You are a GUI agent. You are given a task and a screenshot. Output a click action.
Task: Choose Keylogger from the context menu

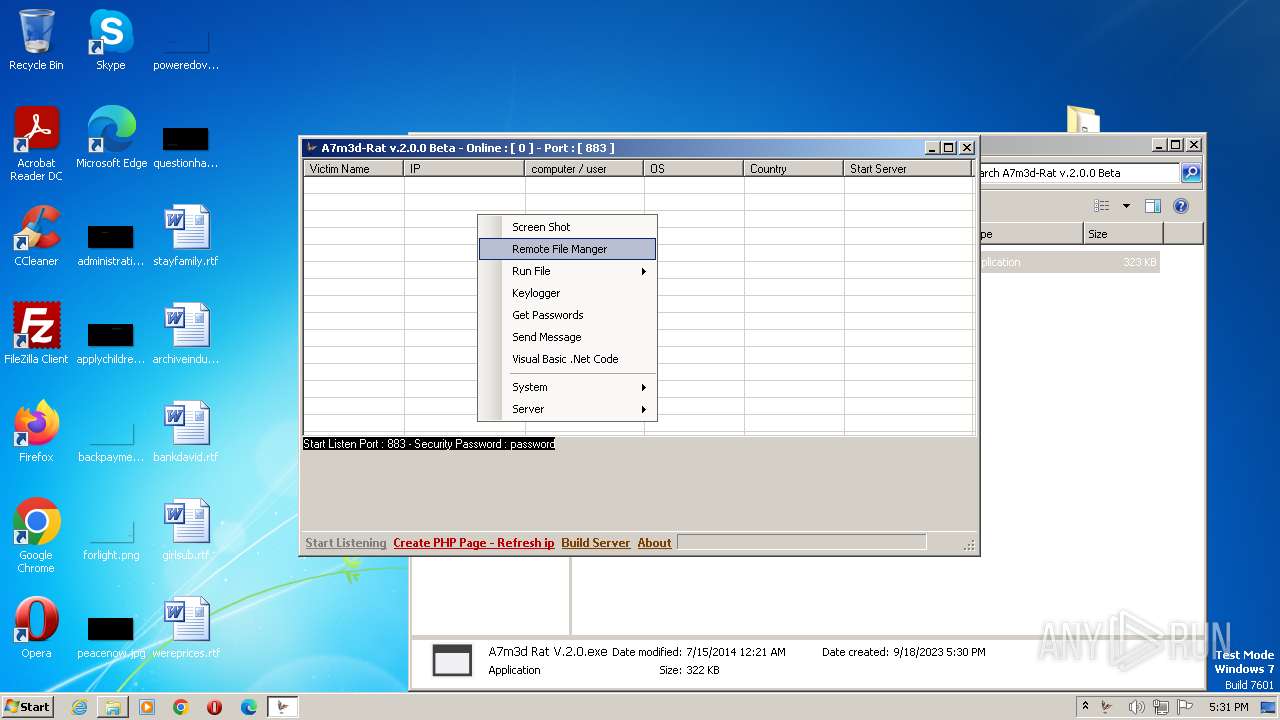[567, 293]
